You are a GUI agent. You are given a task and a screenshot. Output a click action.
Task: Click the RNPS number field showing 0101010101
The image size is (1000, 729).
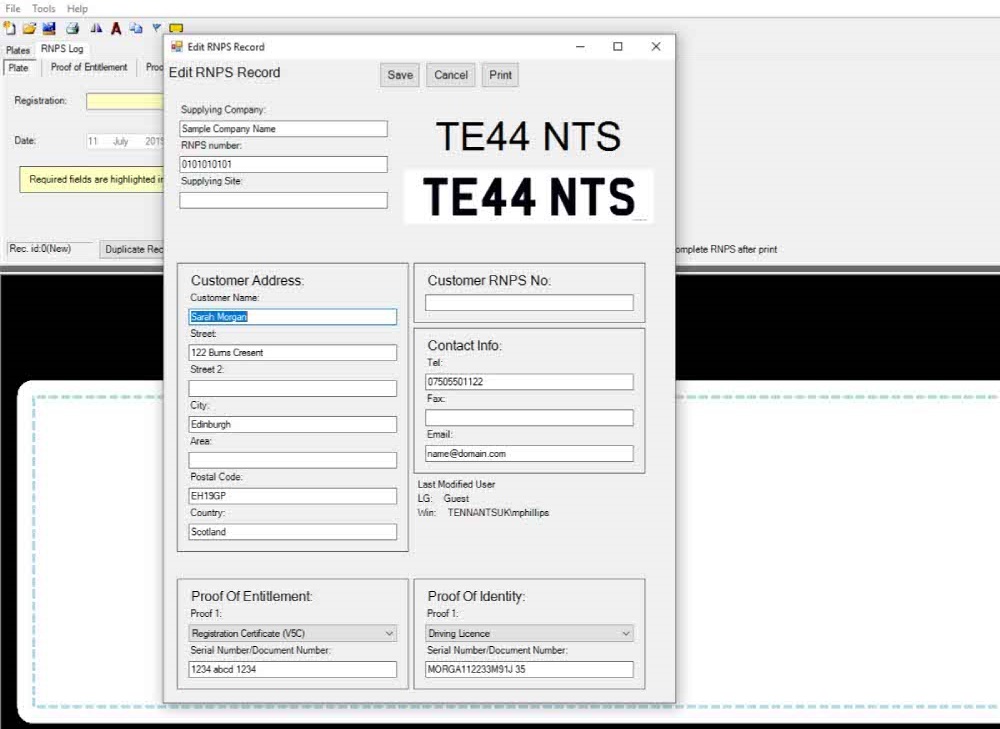[283, 165]
